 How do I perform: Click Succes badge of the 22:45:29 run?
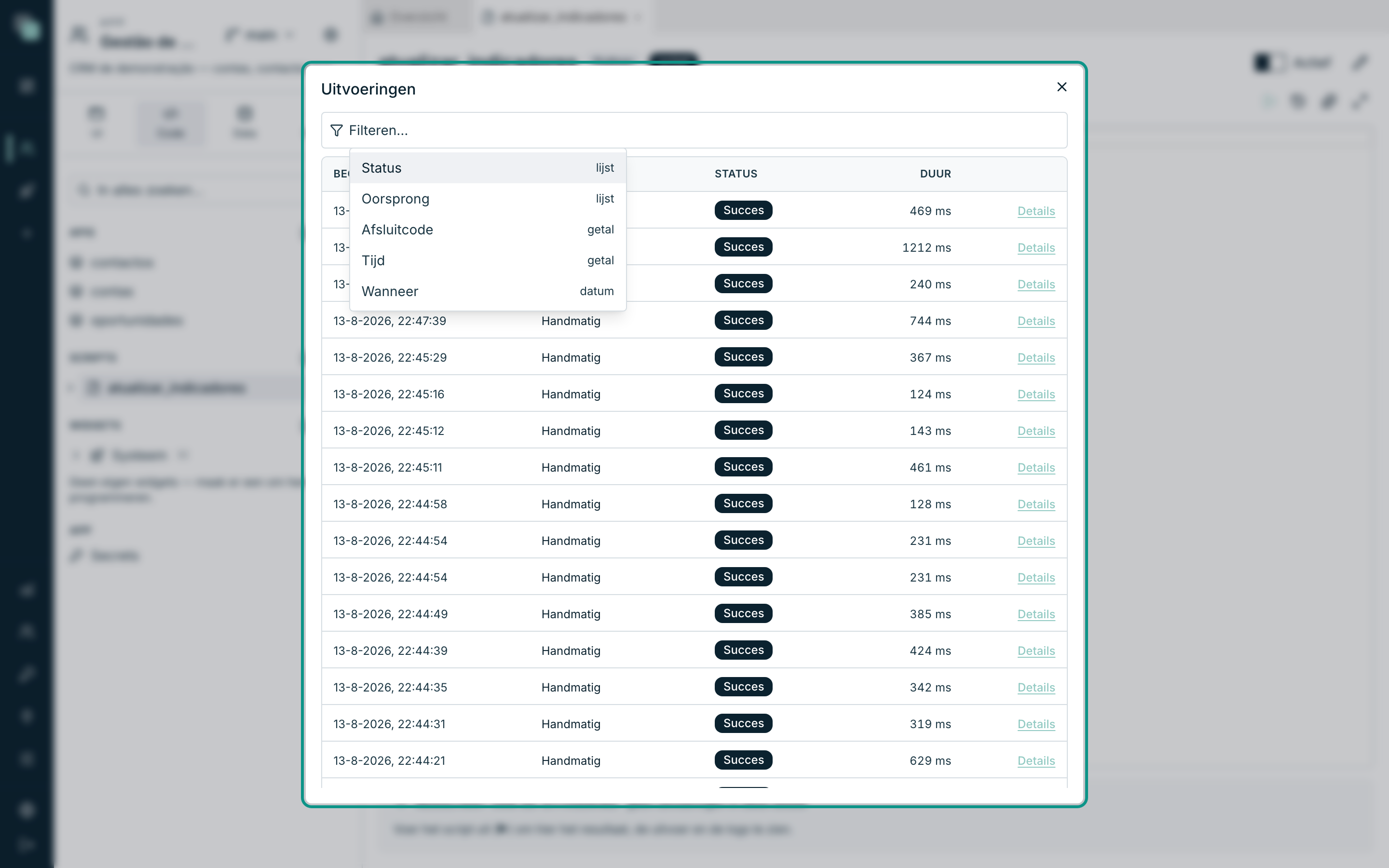(743, 357)
